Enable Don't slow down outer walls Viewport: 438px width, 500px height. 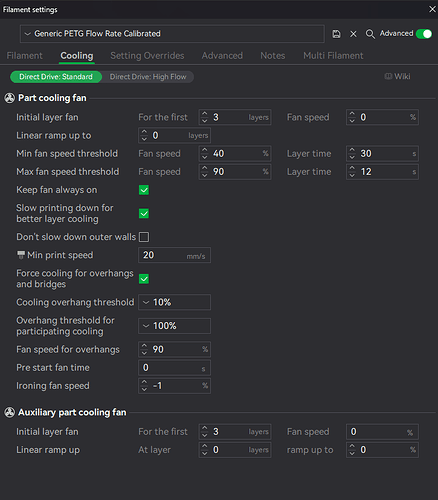pos(144,237)
